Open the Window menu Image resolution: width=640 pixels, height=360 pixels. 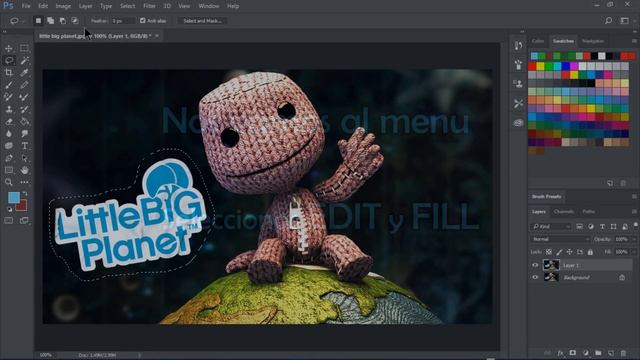pos(209,6)
